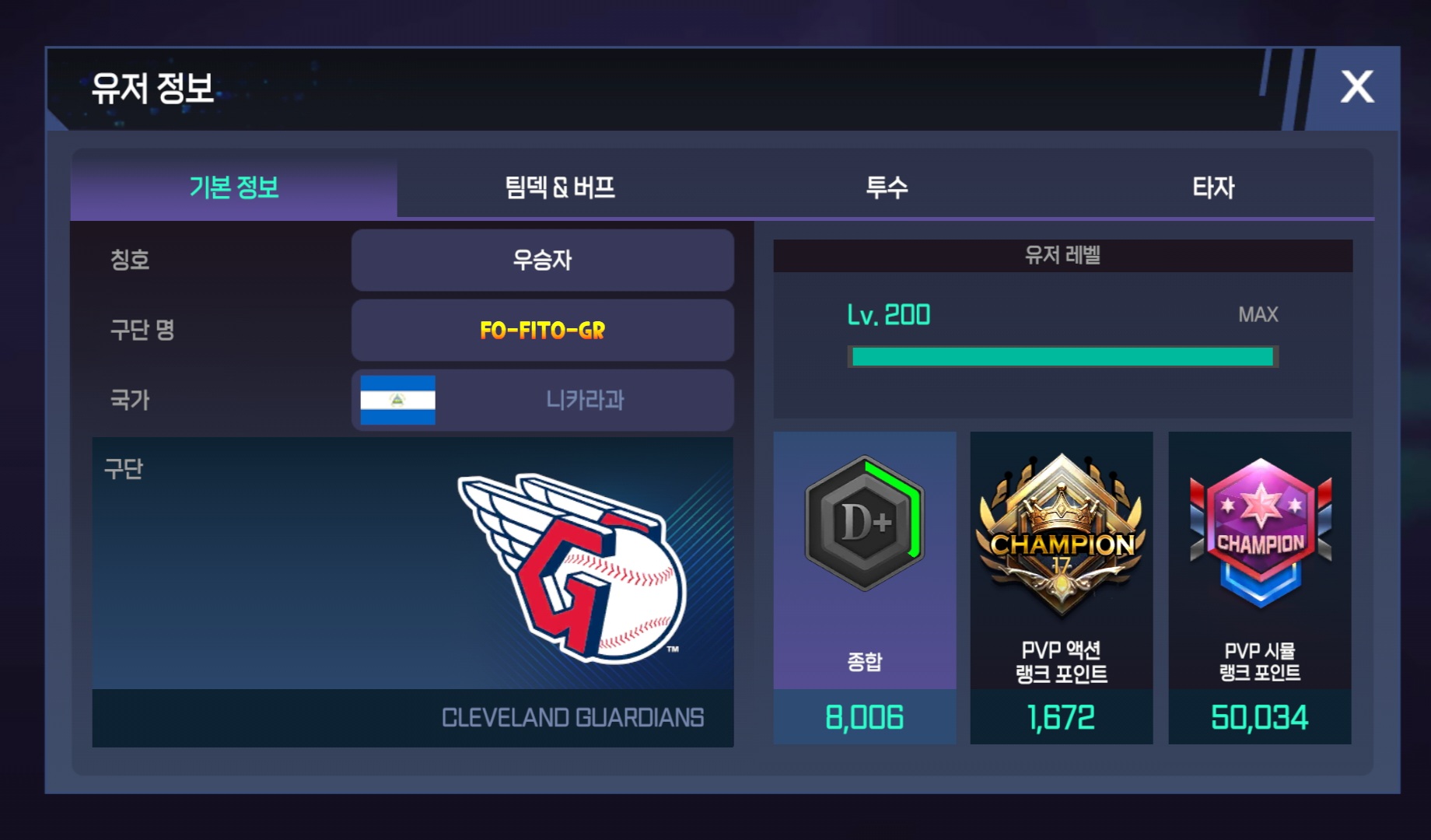1431x840 pixels.
Task: Click the 8,006 overall score value
Action: click(864, 717)
